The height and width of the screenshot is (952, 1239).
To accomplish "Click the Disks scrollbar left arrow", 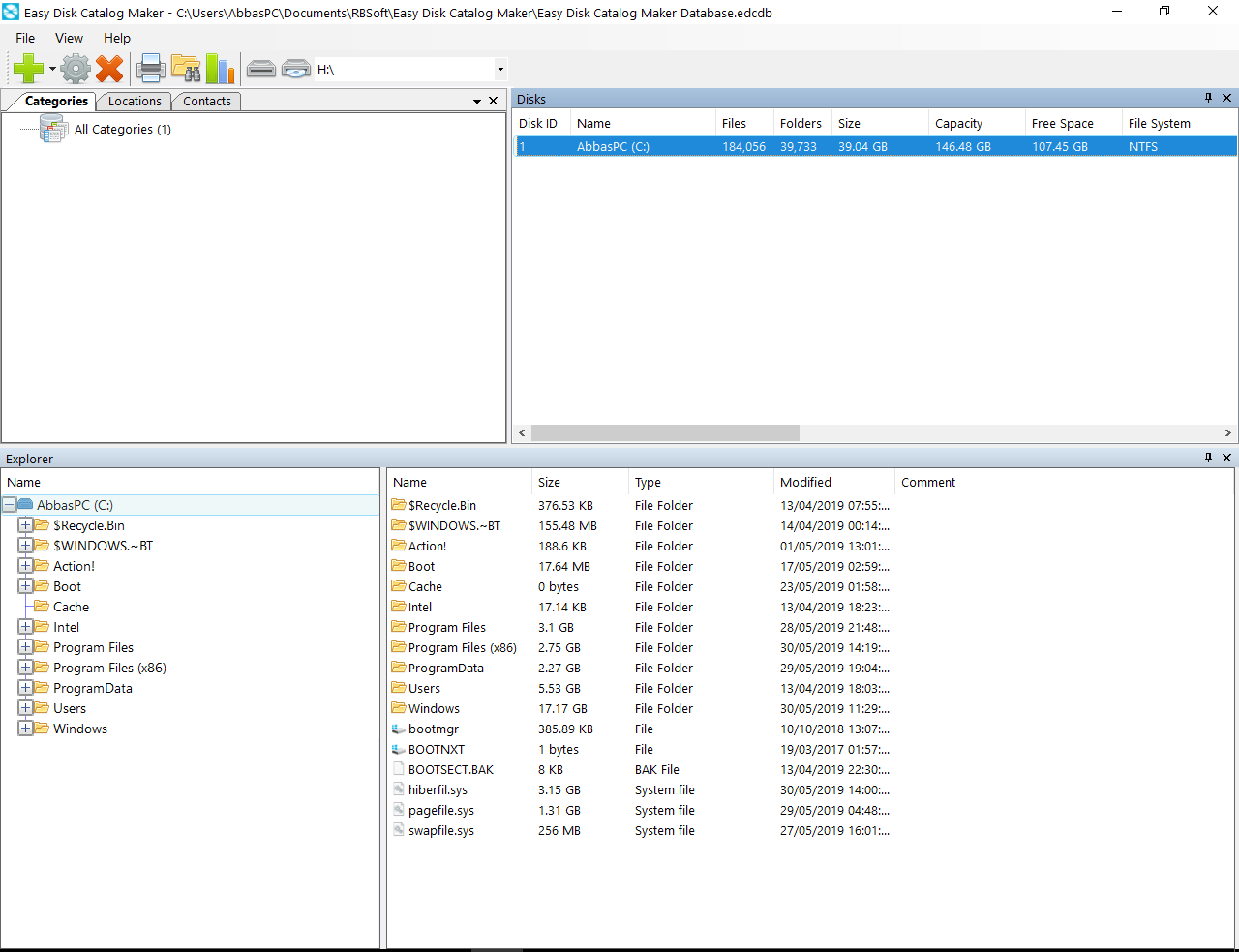I will (522, 432).
